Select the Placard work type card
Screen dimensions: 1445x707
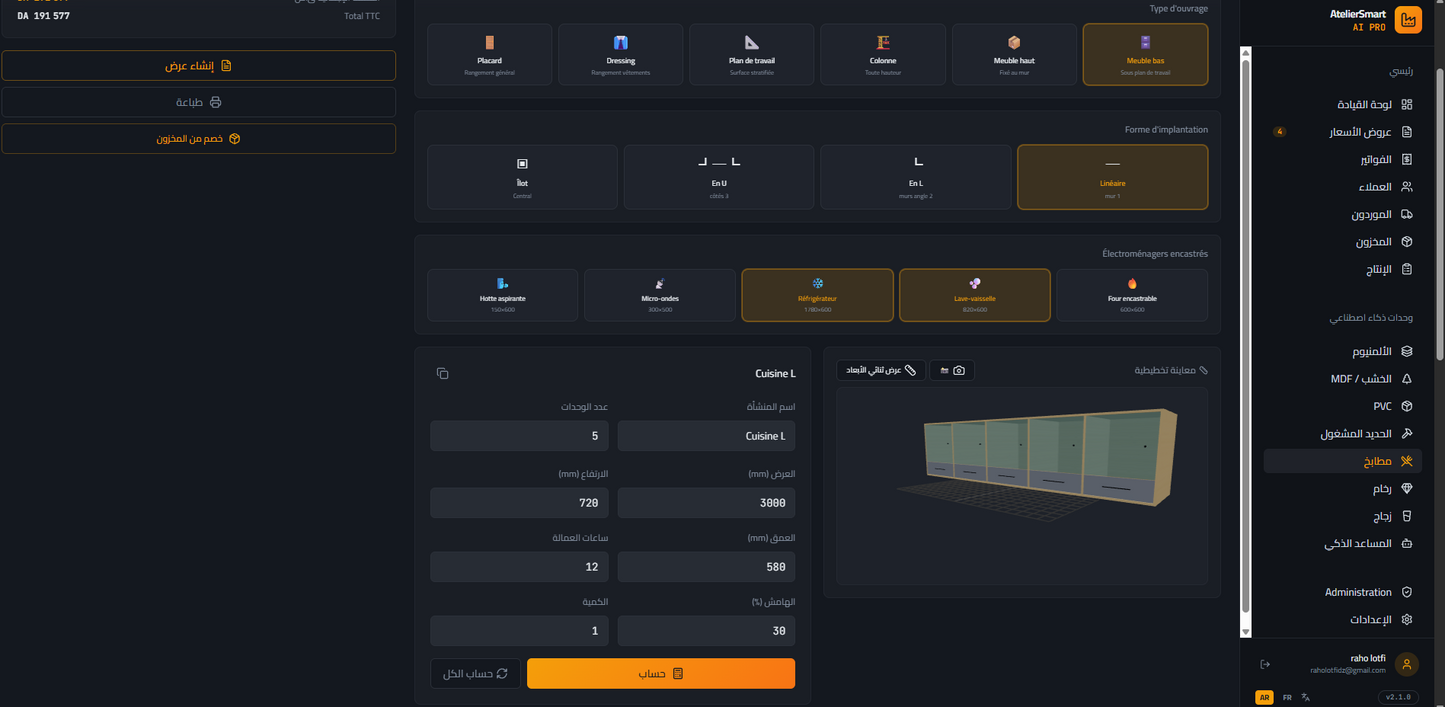(489, 54)
